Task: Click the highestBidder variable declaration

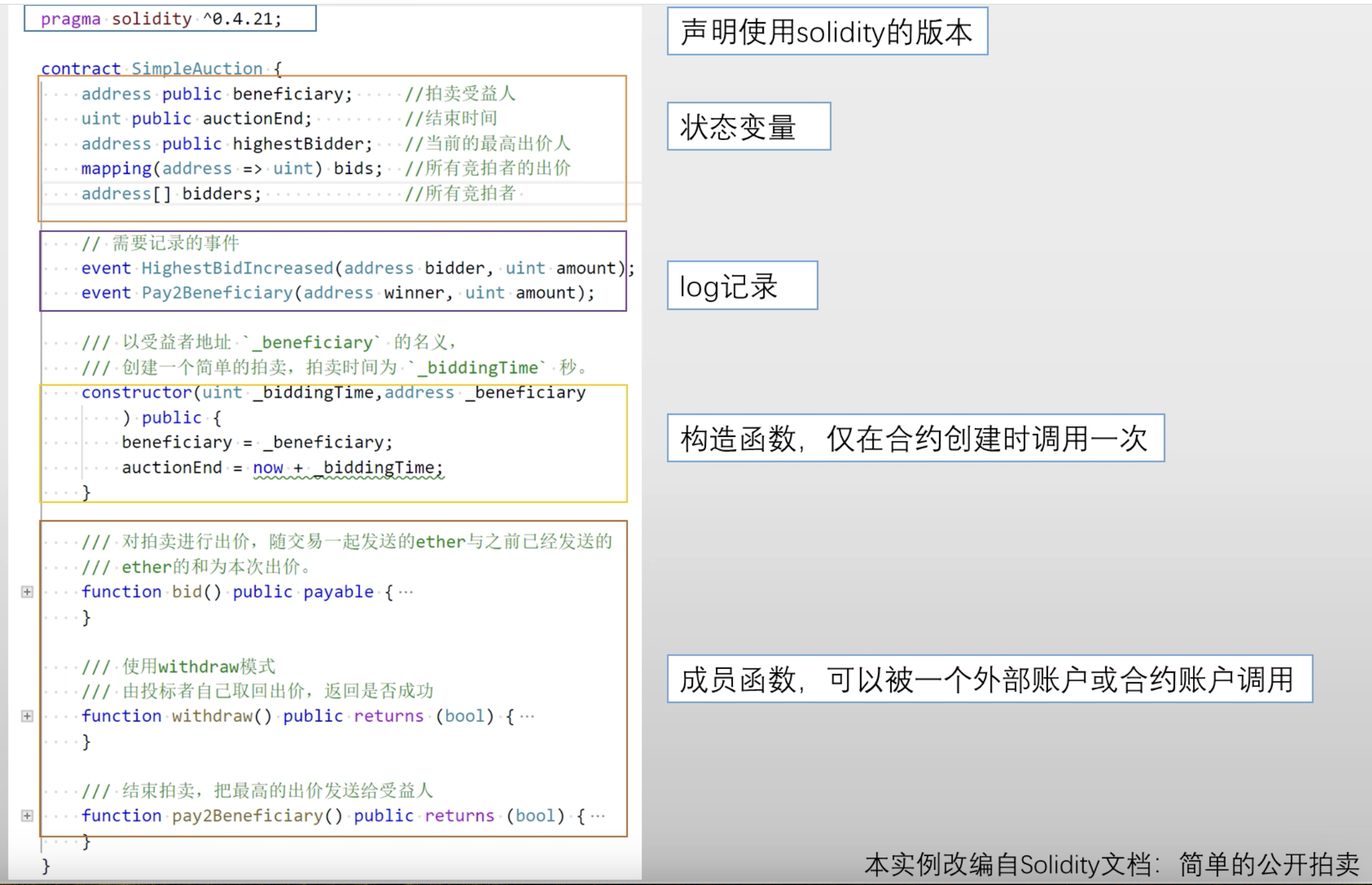Action: tap(301, 144)
